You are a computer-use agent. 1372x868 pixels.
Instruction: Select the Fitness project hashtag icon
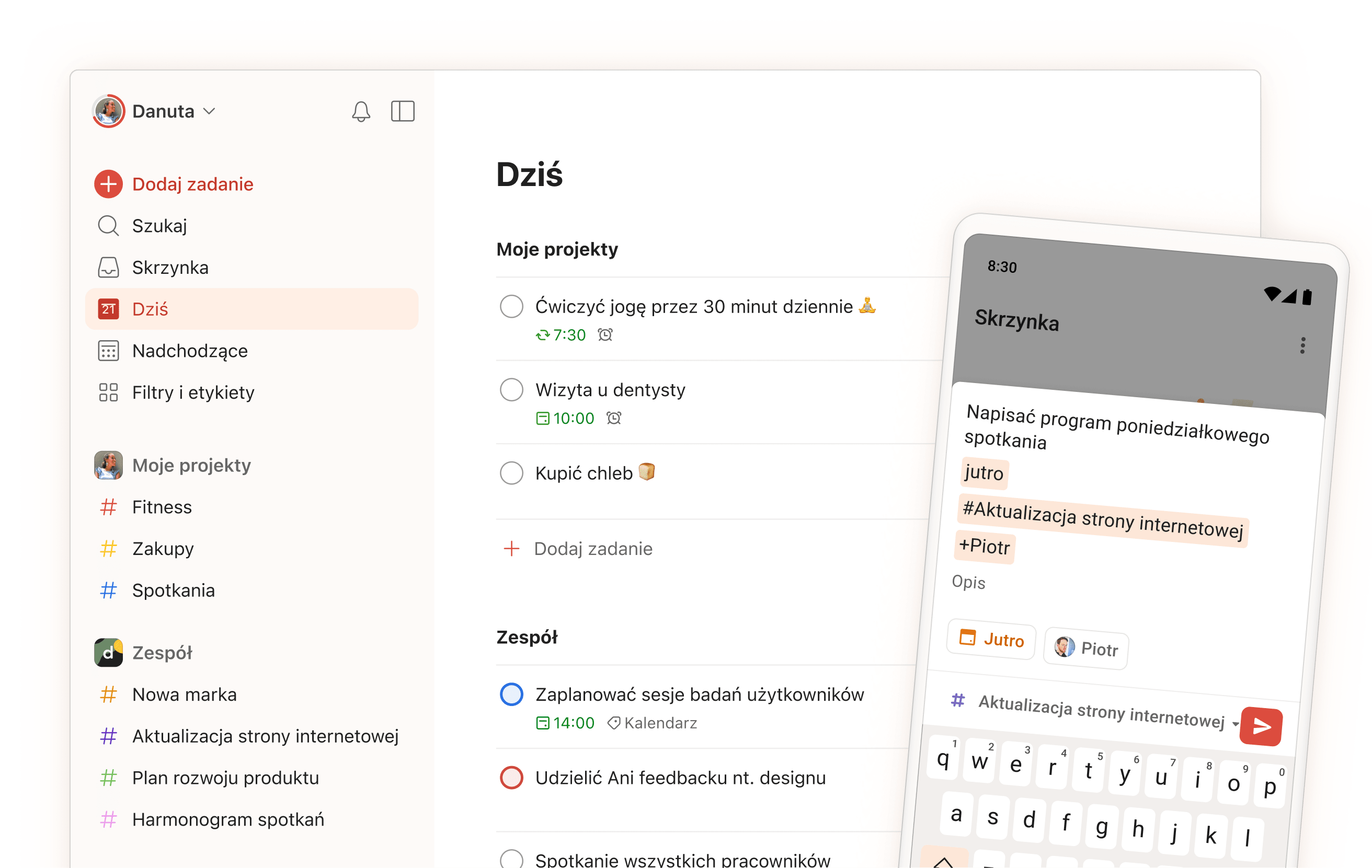tap(108, 507)
